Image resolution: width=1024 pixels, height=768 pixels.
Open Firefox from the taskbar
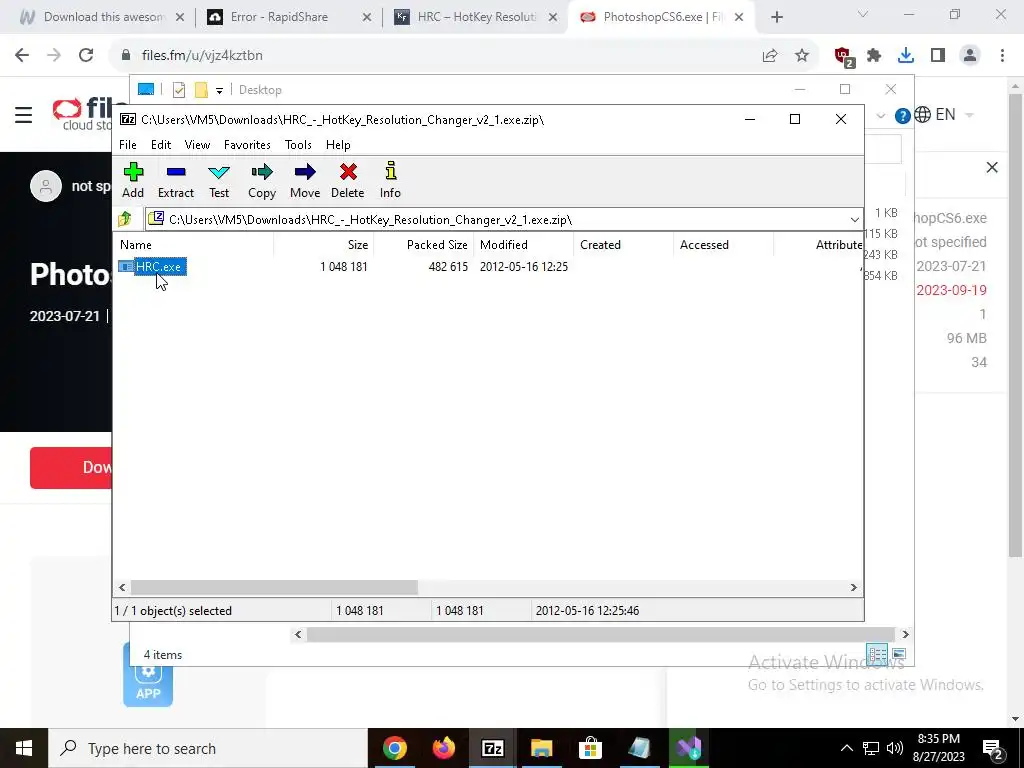[x=444, y=748]
